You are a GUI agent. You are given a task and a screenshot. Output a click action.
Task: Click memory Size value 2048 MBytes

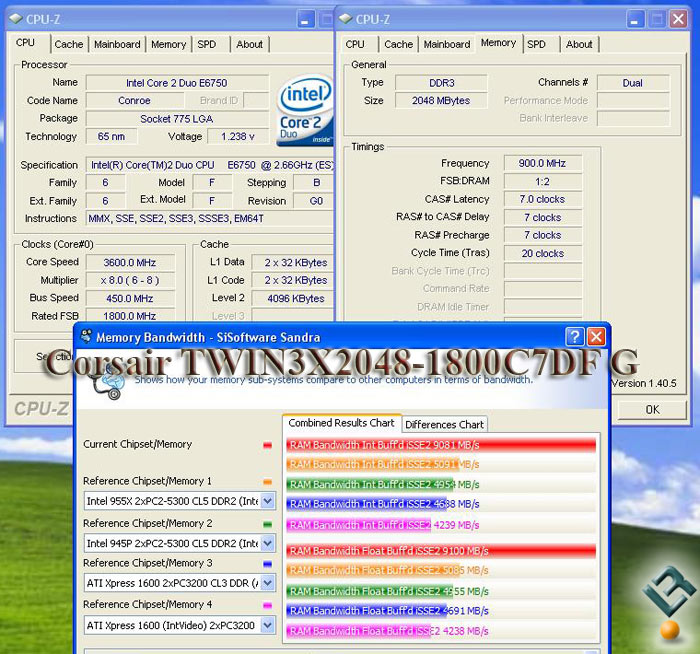(x=442, y=100)
